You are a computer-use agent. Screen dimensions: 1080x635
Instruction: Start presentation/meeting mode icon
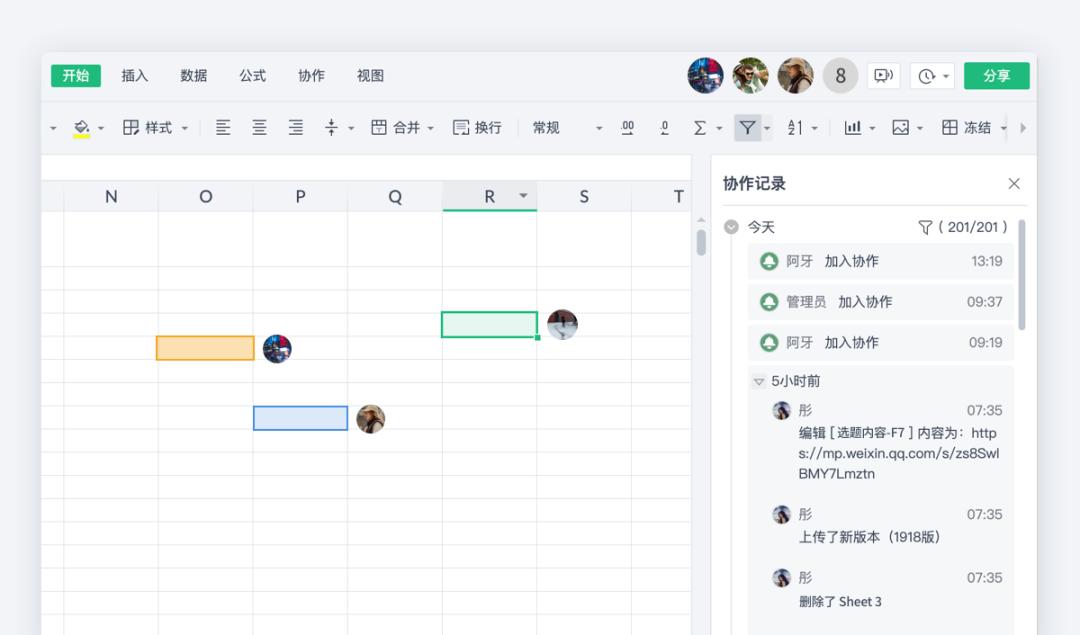[x=884, y=76]
